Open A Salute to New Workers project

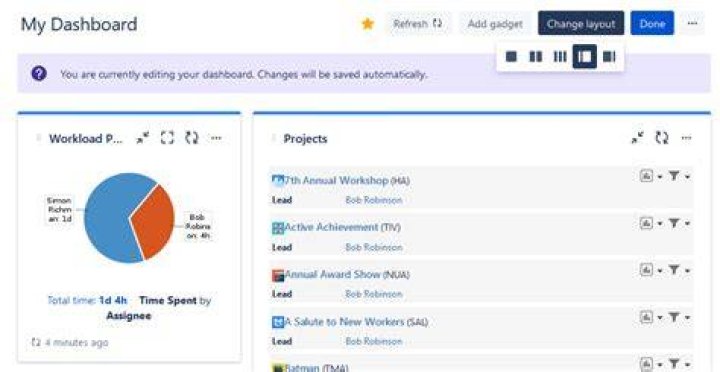click(356, 322)
